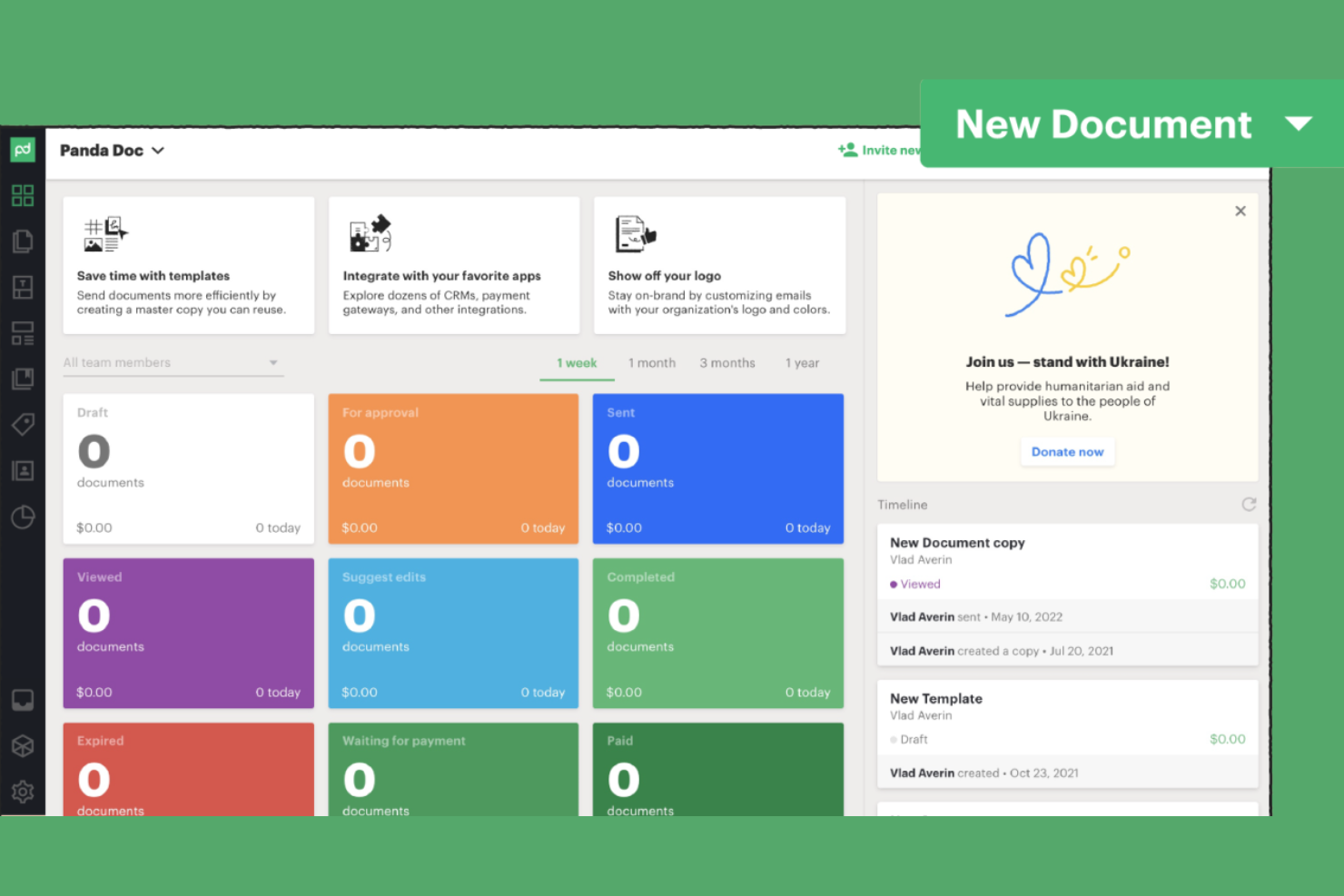The image size is (1344, 896).
Task: Open the All team members dropdown
Action: [x=173, y=363]
